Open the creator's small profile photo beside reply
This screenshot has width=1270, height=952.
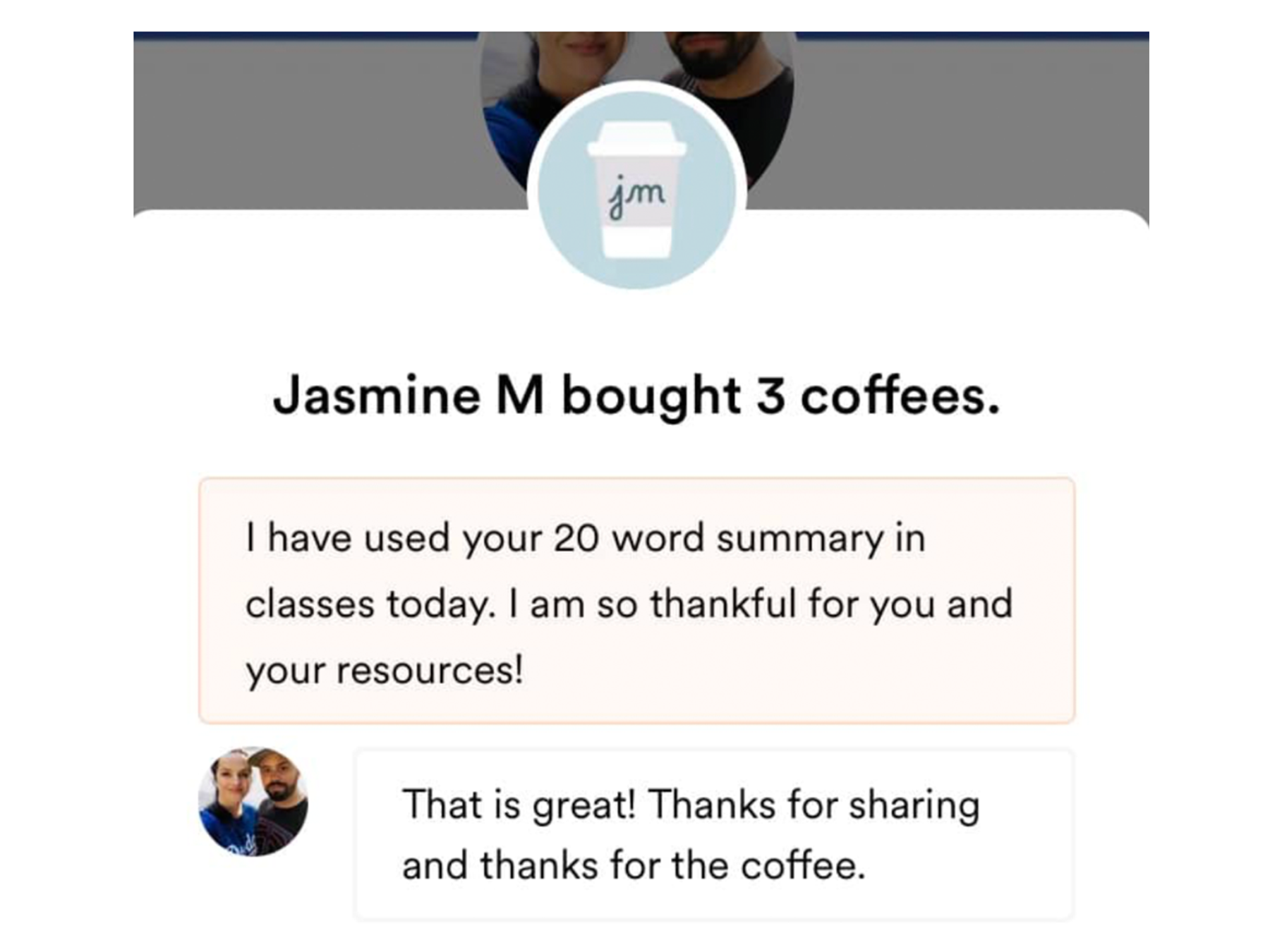pos(253,802)
